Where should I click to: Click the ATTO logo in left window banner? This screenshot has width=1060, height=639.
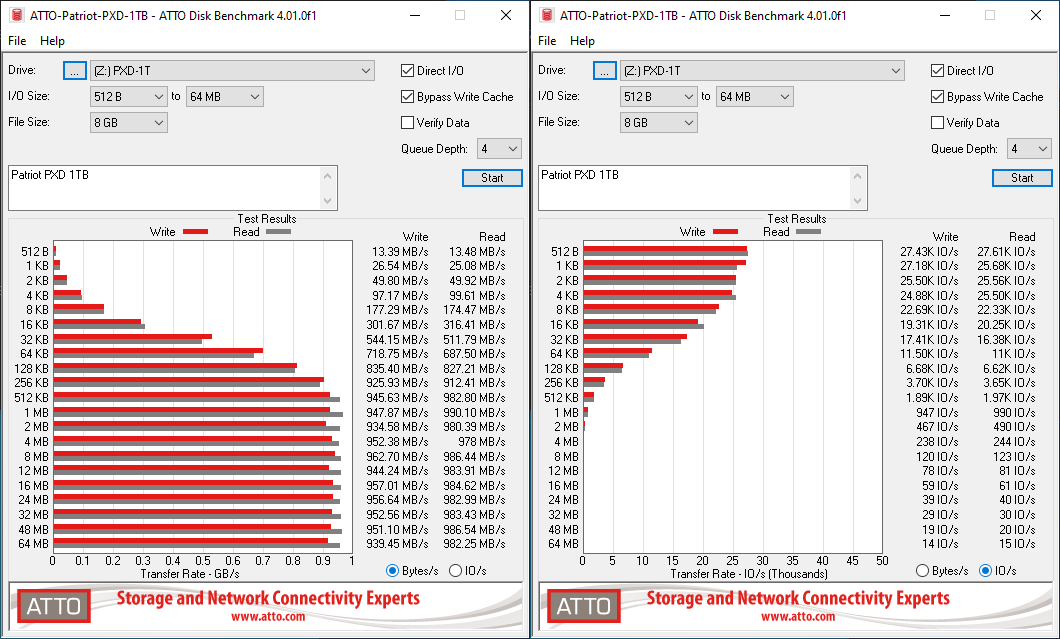[54, 606]
